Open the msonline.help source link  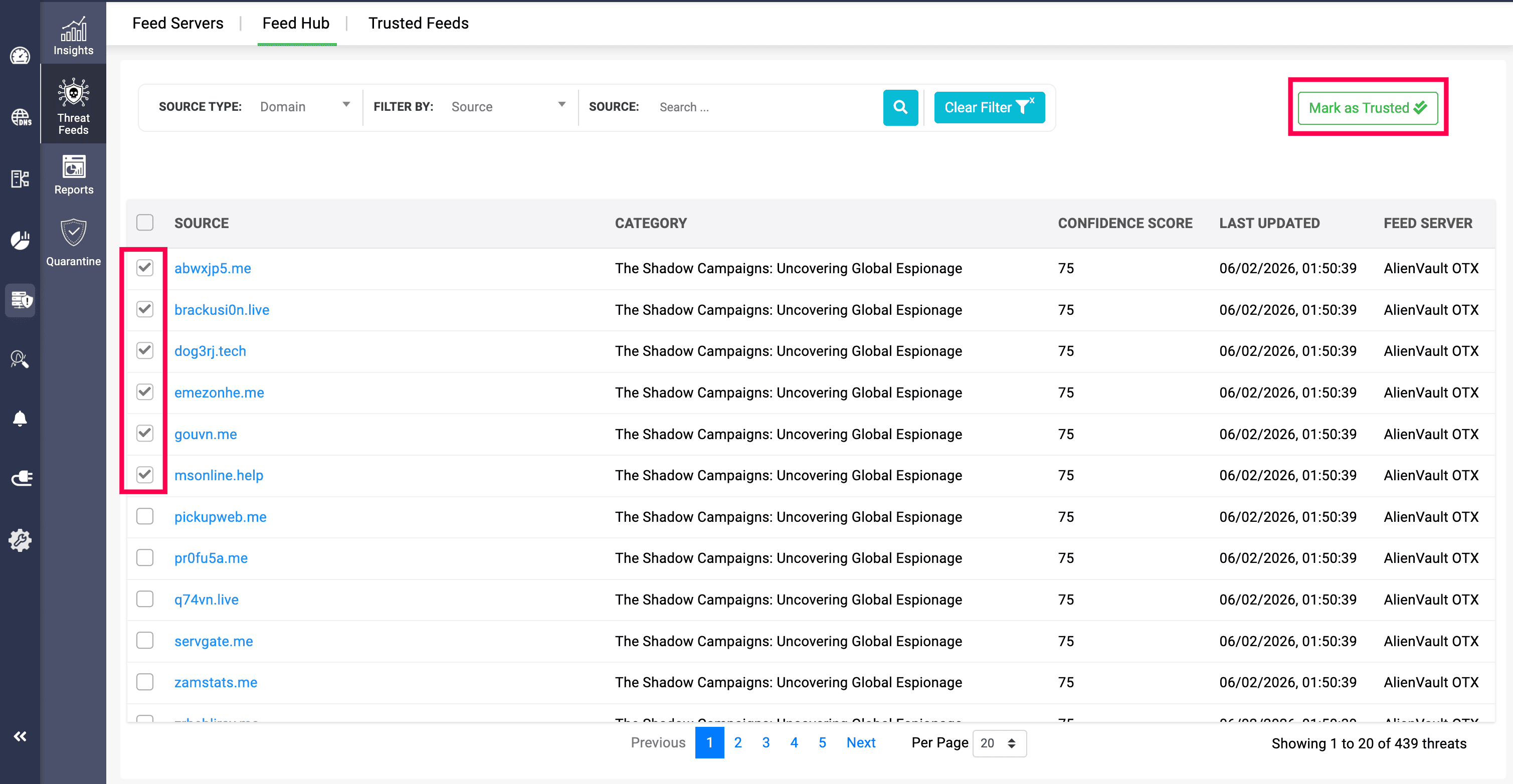[219, 475]
